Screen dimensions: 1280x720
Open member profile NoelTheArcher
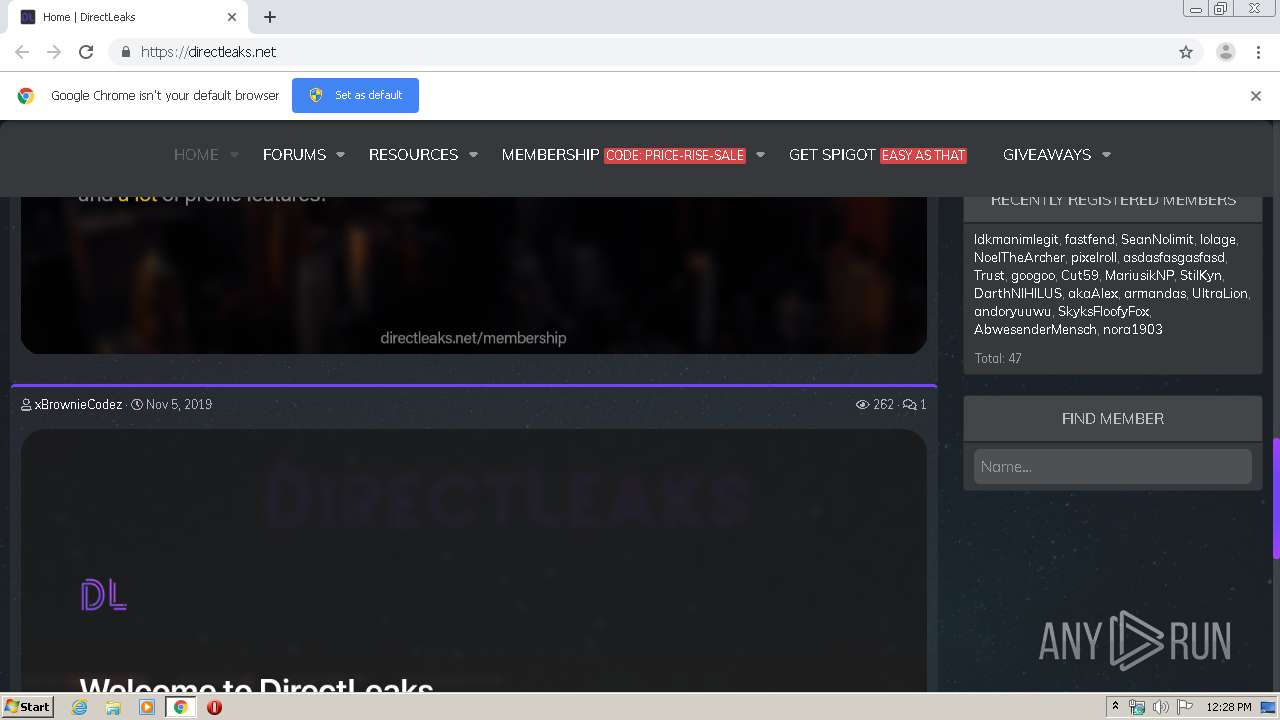point(1019,257)
